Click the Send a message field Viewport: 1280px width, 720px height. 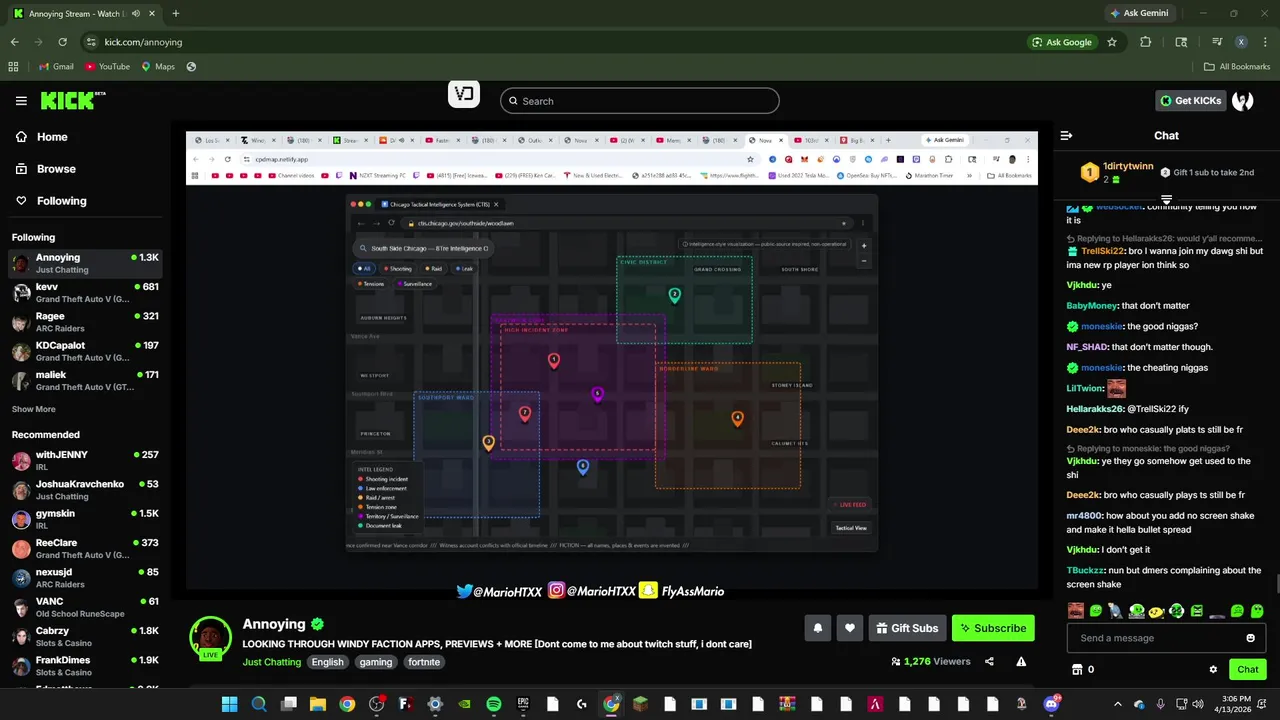click(x=1155, y=638)
